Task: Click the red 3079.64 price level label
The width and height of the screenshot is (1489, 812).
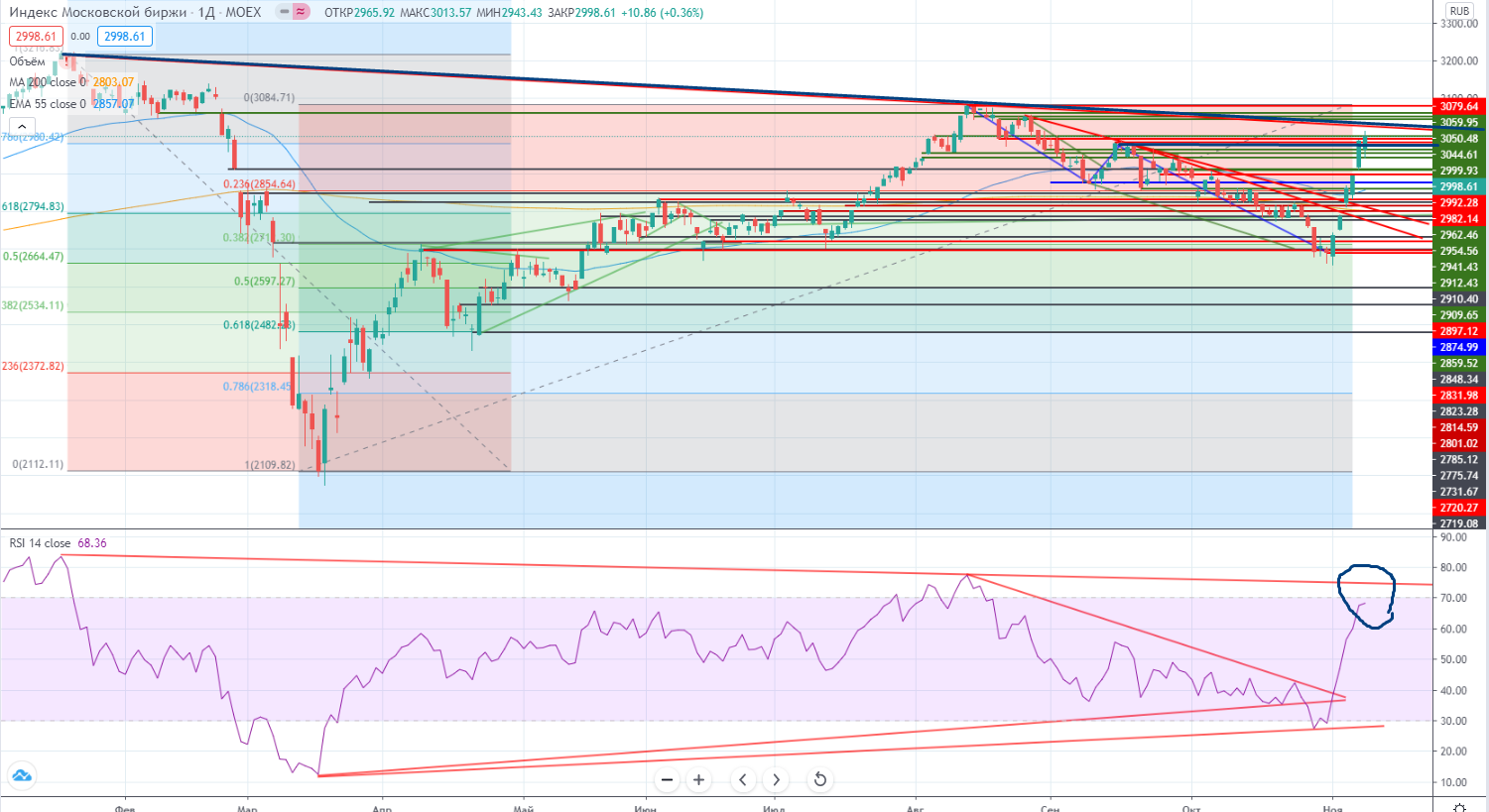Action: point(1458,106)
